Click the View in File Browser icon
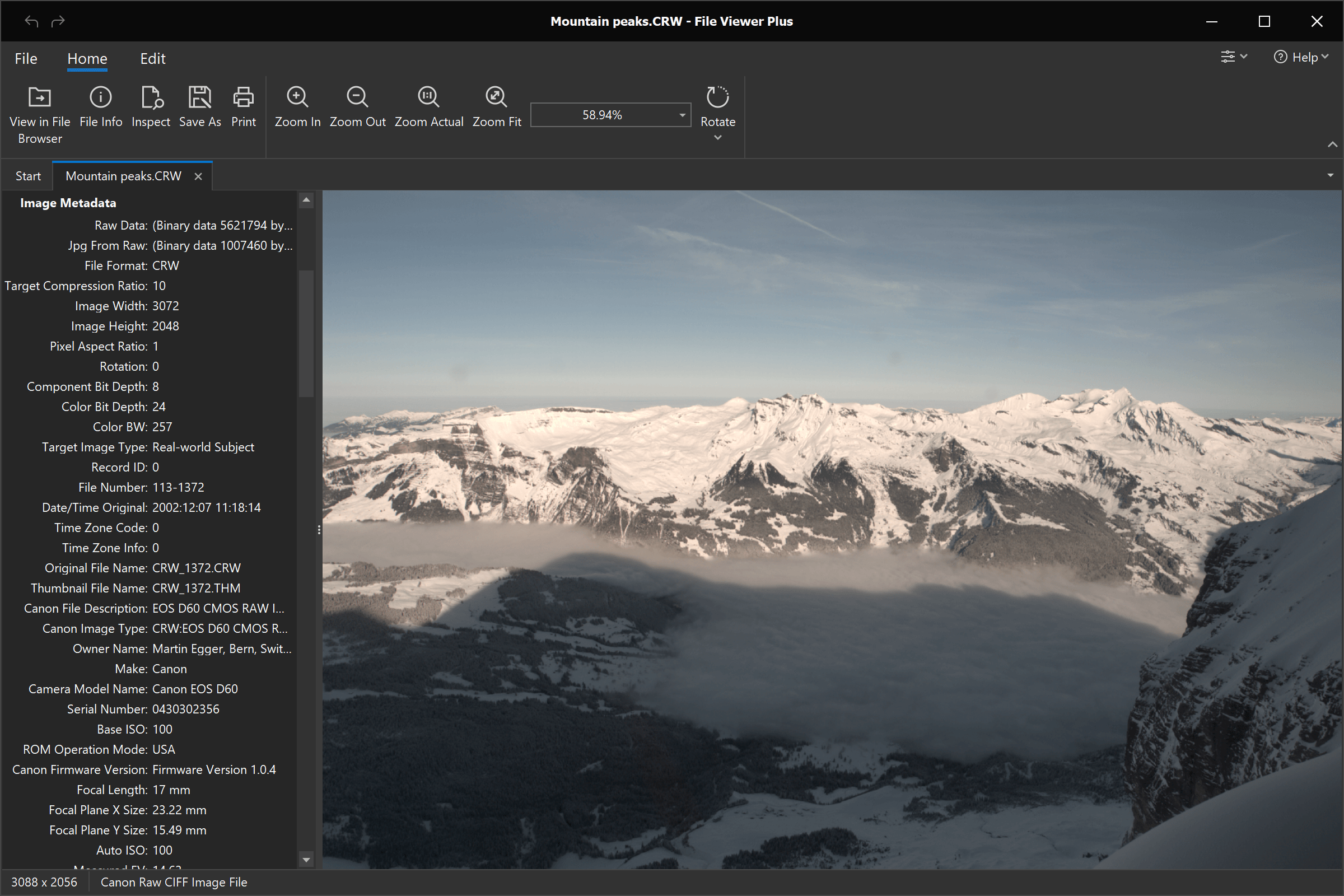The height and width of the screenshot is (896, 1344). 39,97
